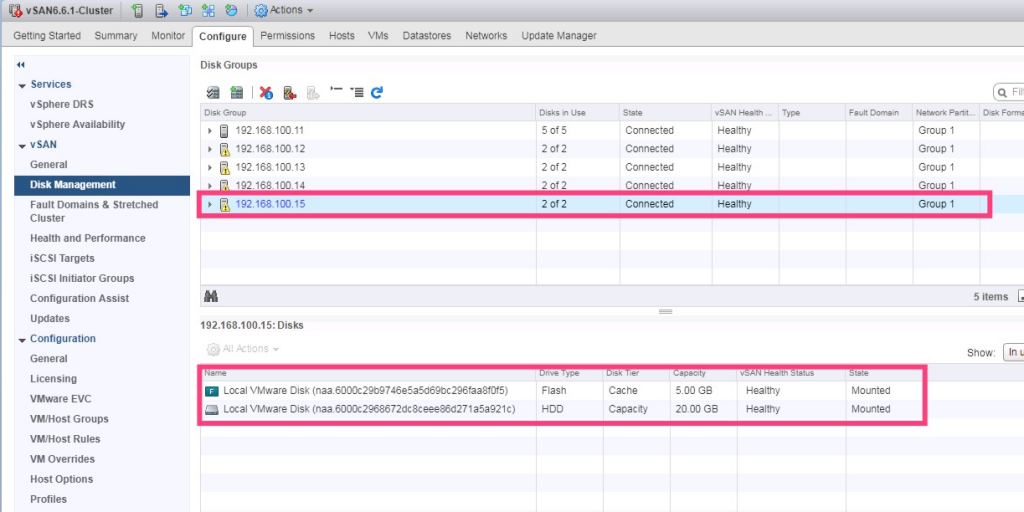
Task: Sort disks by Drive Type column
Action: coord(569,374)
